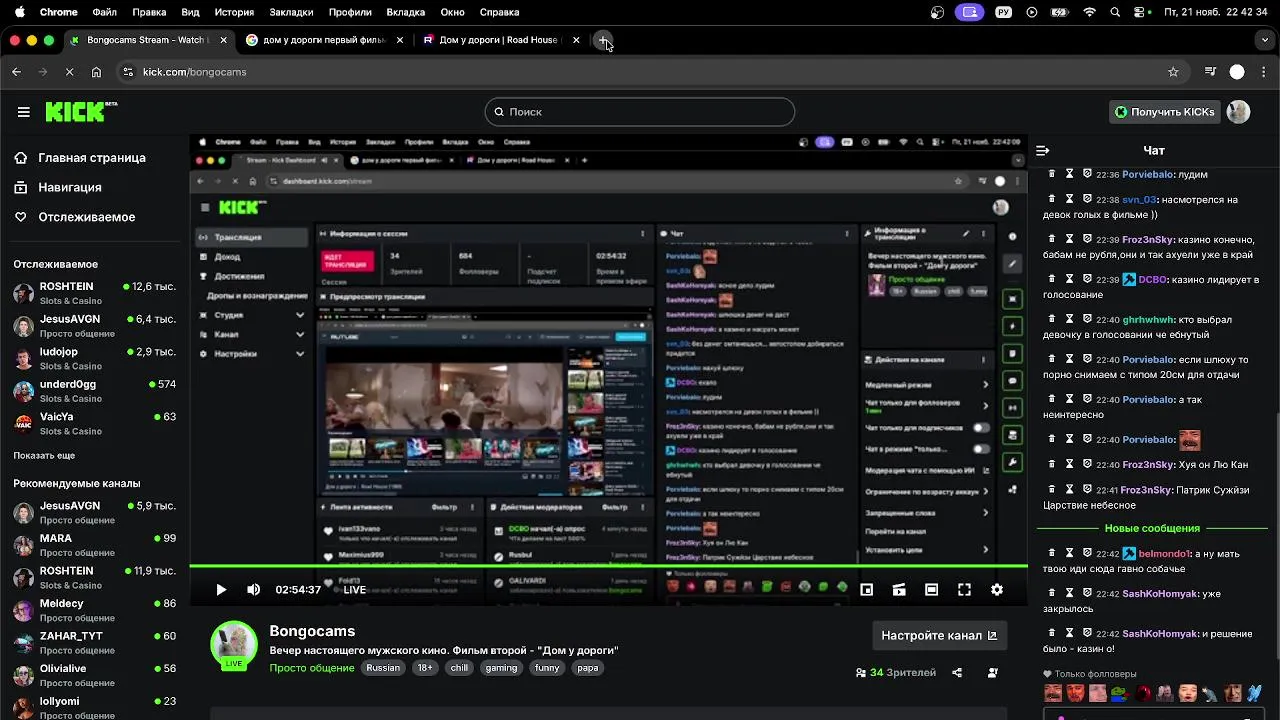Open the История menu
This screenshot has height=720, width=1280.
pos(234,12)
